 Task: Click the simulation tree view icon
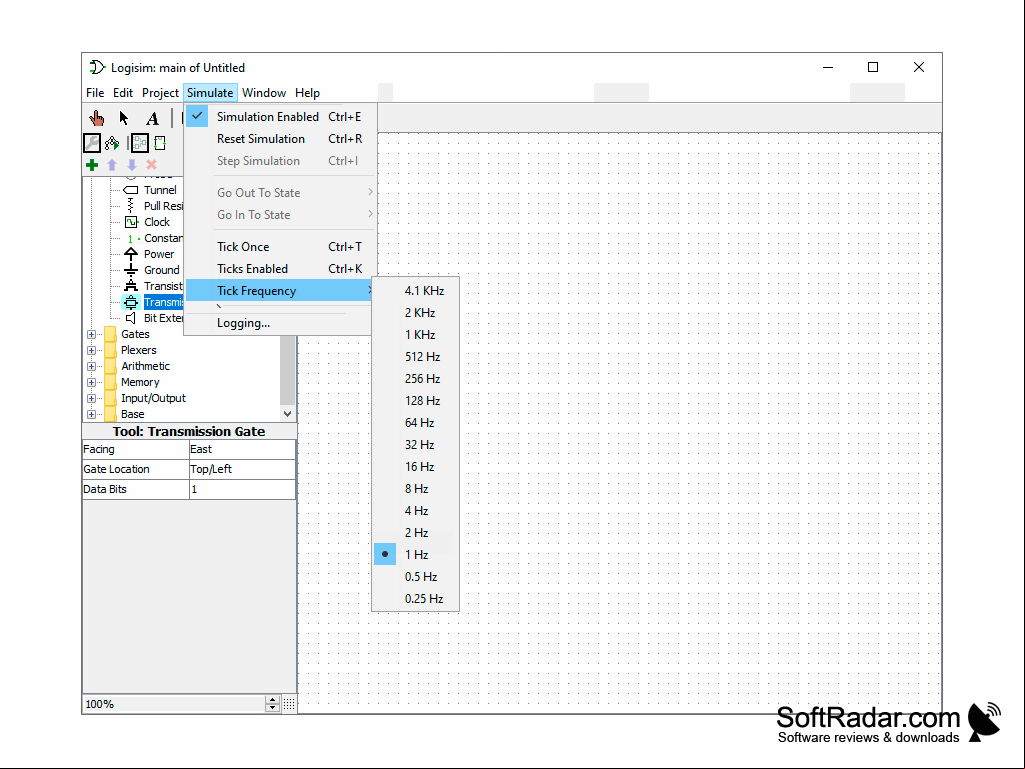112,143
